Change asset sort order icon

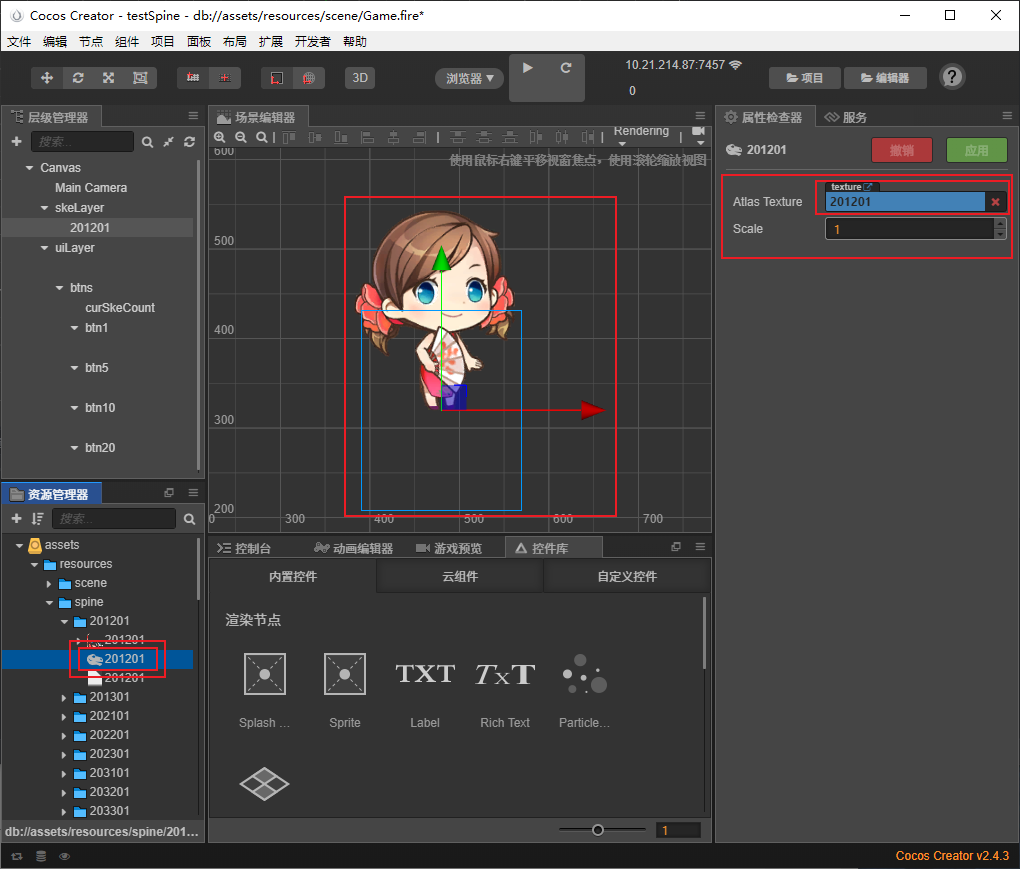(x=37, y=518)
